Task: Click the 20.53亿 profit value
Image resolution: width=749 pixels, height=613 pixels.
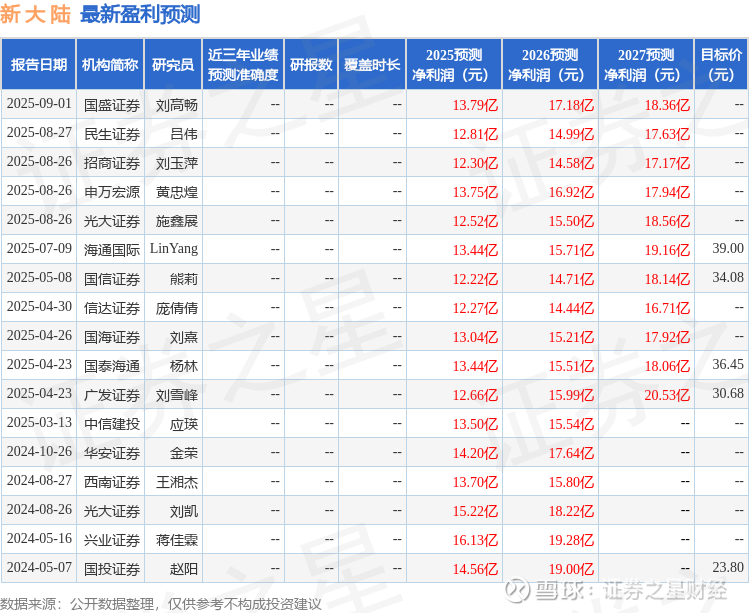Action: pyautogui.click(x=667, y=395)
